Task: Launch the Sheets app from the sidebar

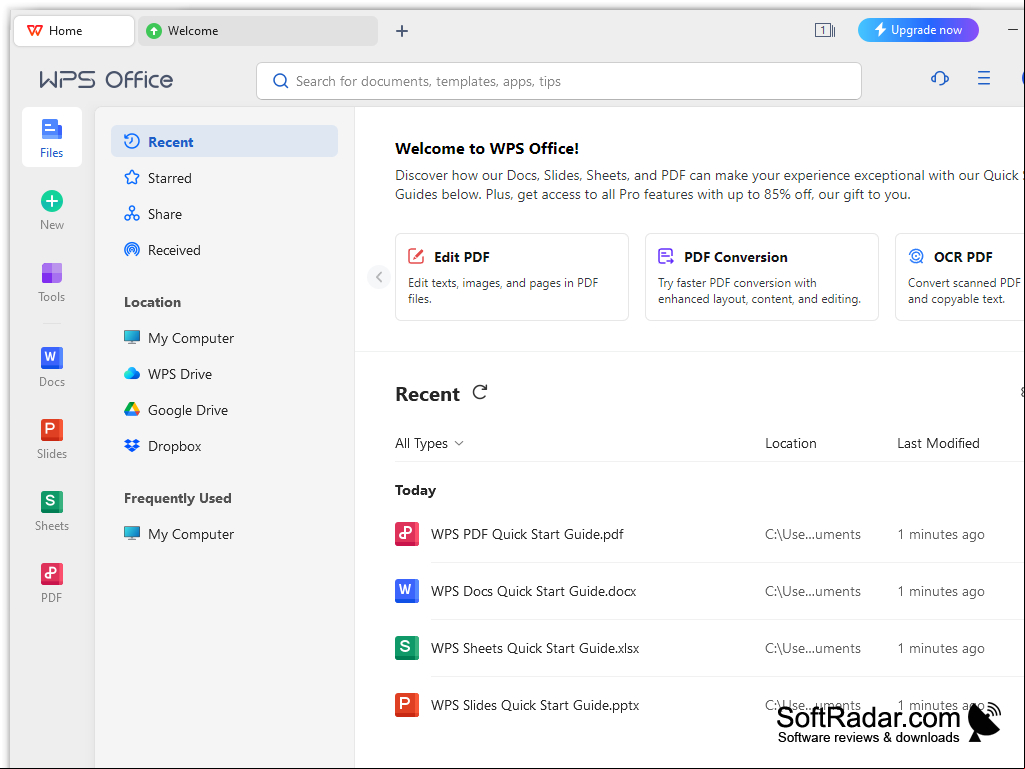Action: 52,511
